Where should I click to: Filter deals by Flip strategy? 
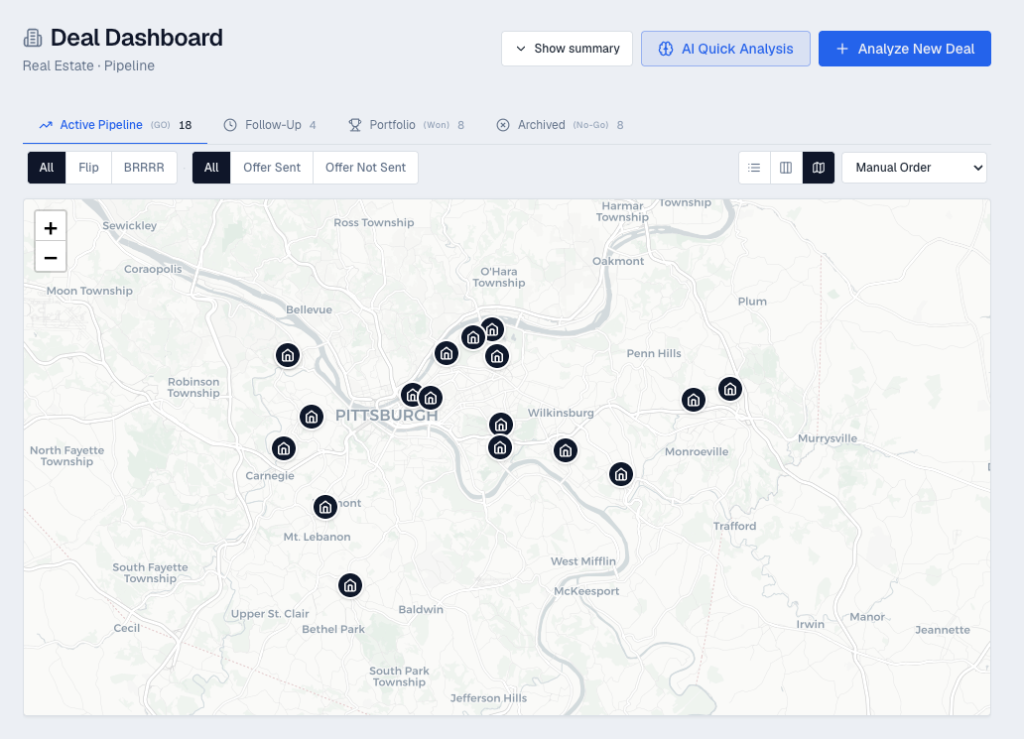tap(89, 168)
